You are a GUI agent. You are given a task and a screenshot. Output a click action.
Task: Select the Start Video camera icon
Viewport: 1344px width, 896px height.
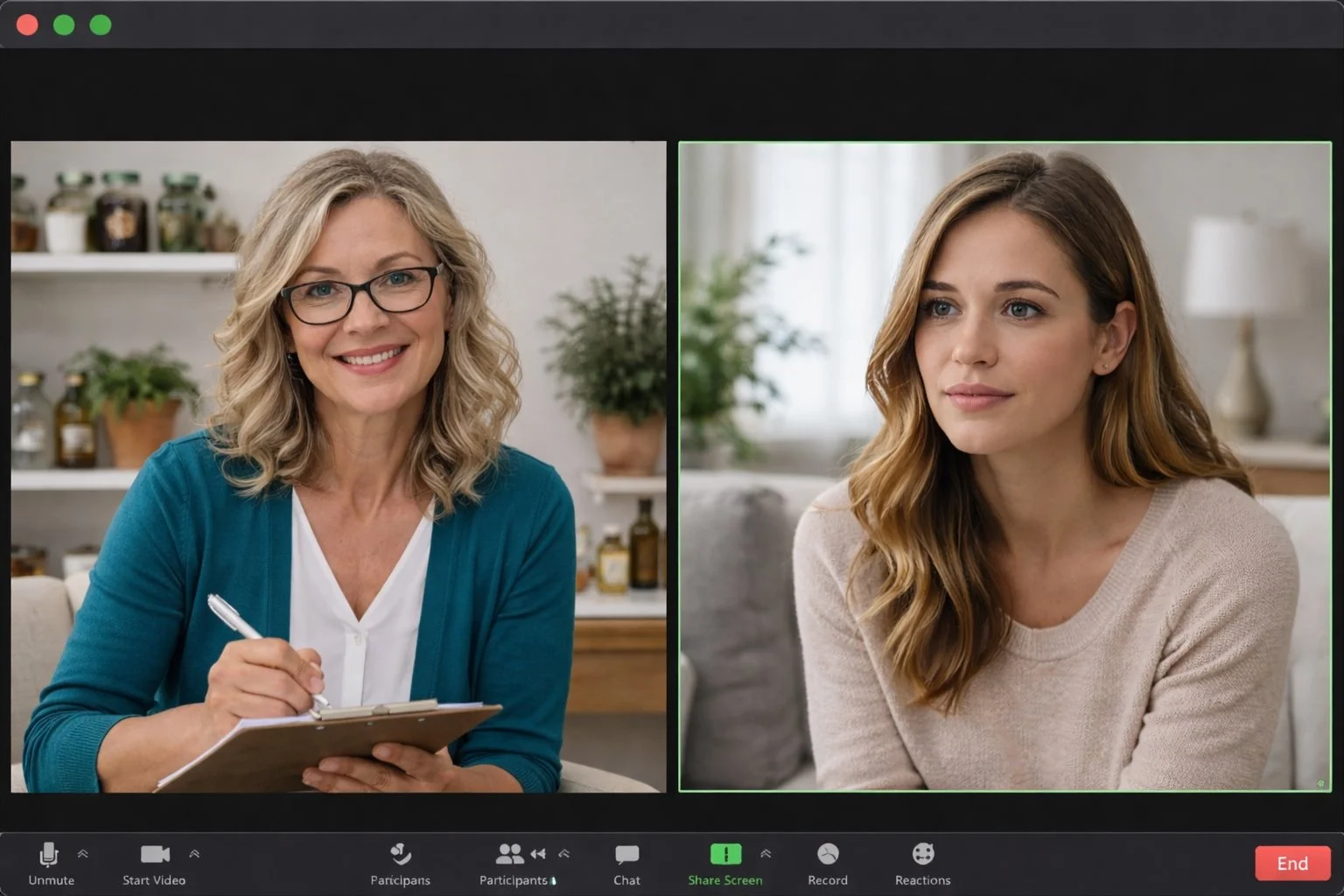(x=154, y=853)
